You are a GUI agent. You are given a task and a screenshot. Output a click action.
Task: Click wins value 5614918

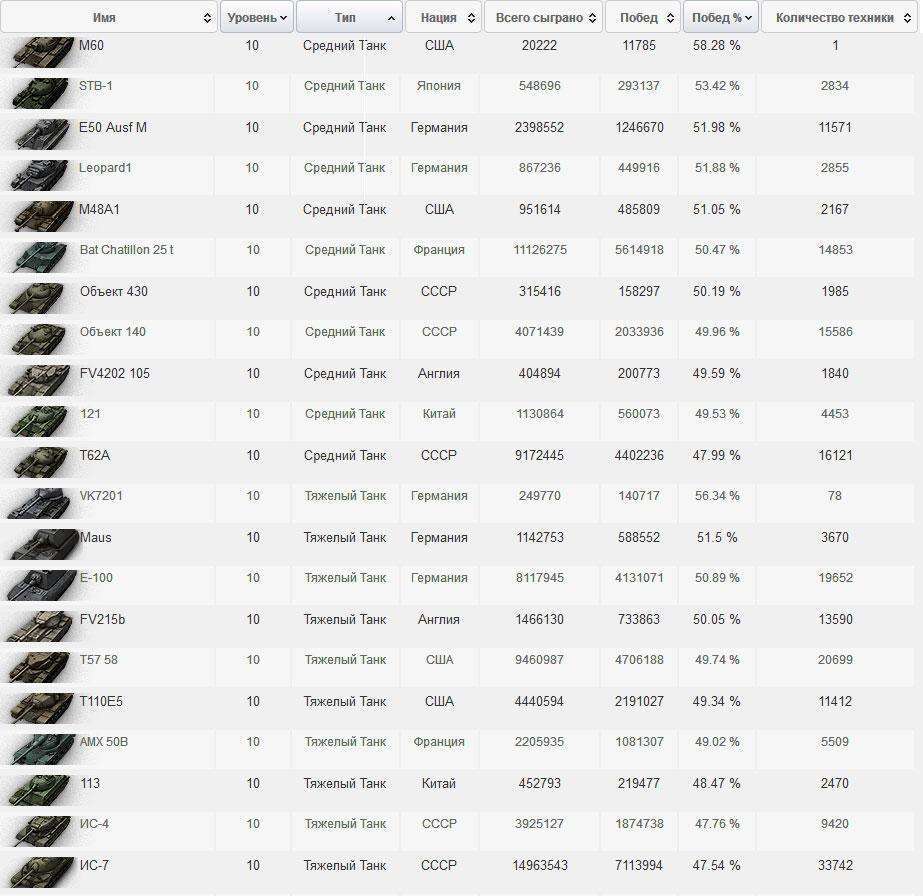[639, 250]
